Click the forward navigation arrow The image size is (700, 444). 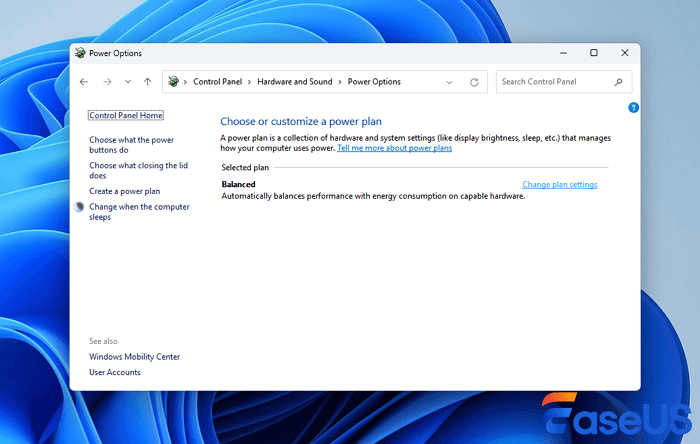(x=107, y=82)
